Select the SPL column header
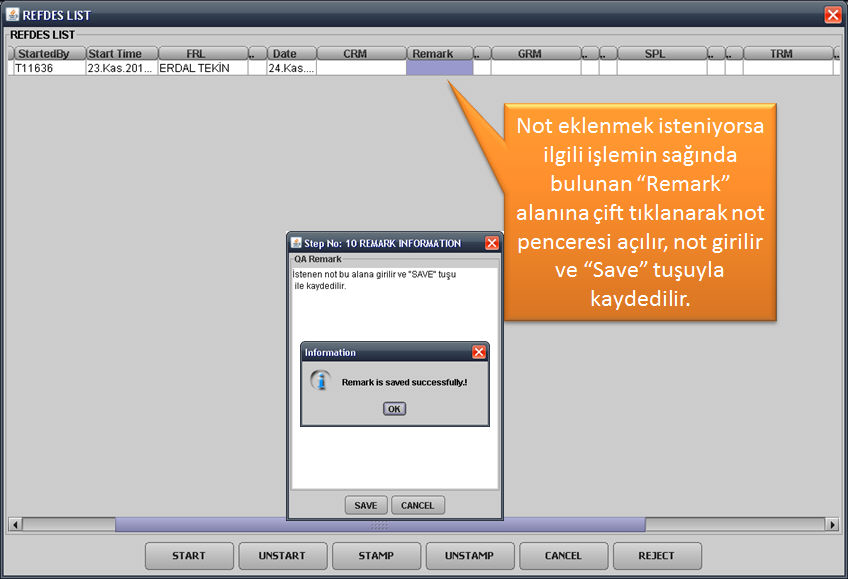The width and height of the screenshot is (848, 579). tap(662, 54)
